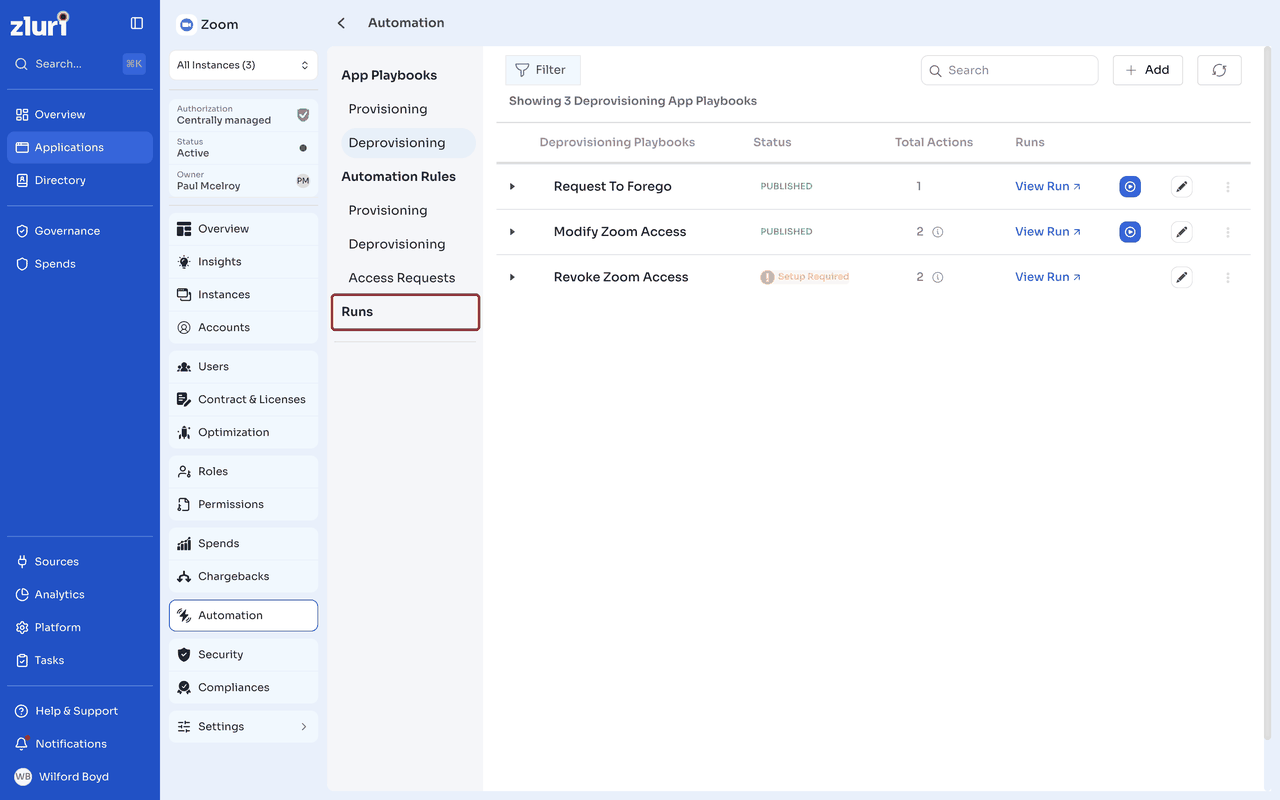Select Provisioning under App Playbooks

coord(388,109)
